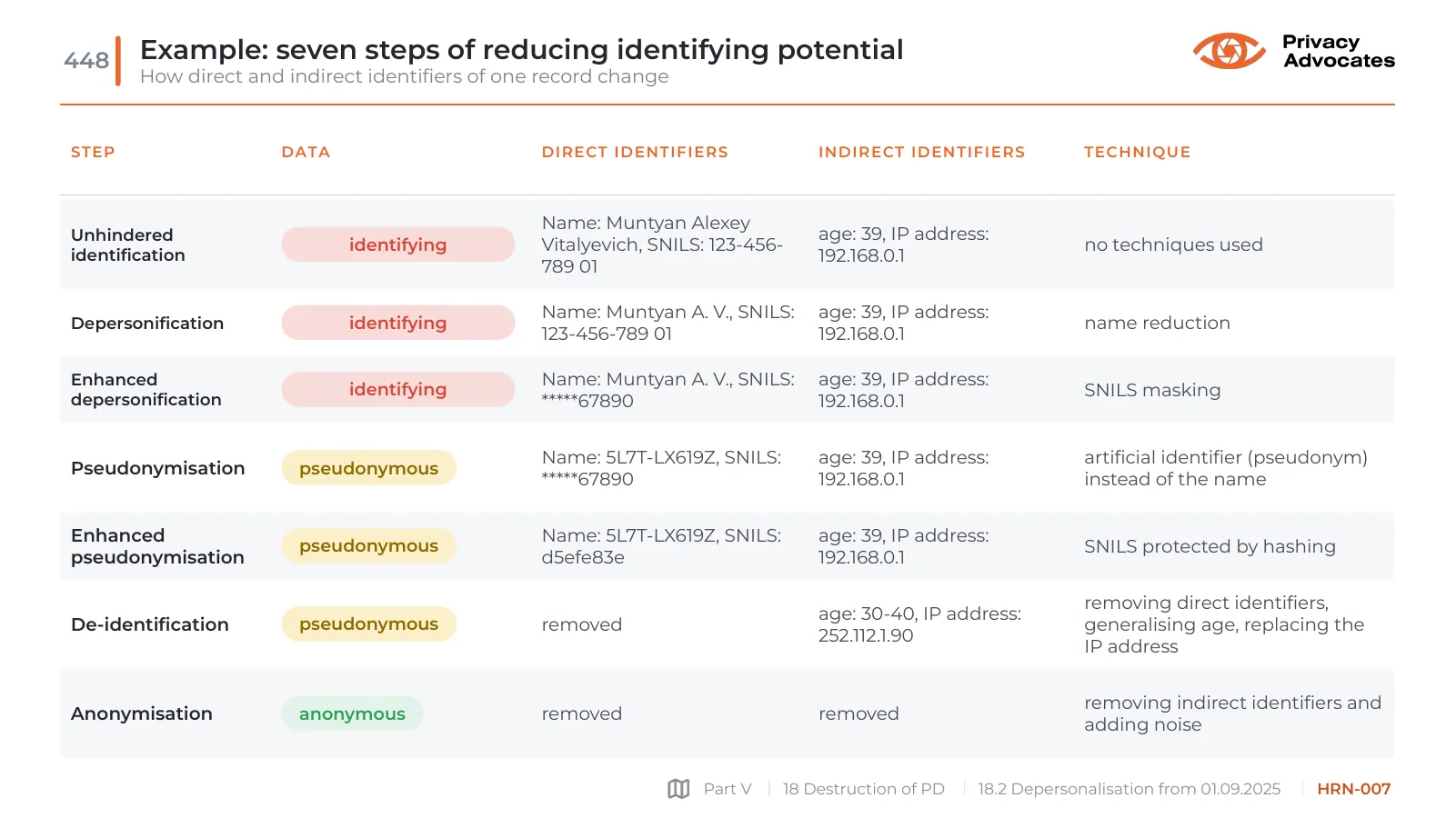
Task: Select the Enhanced pseudonymisation step label
Action: click(157, 546)
